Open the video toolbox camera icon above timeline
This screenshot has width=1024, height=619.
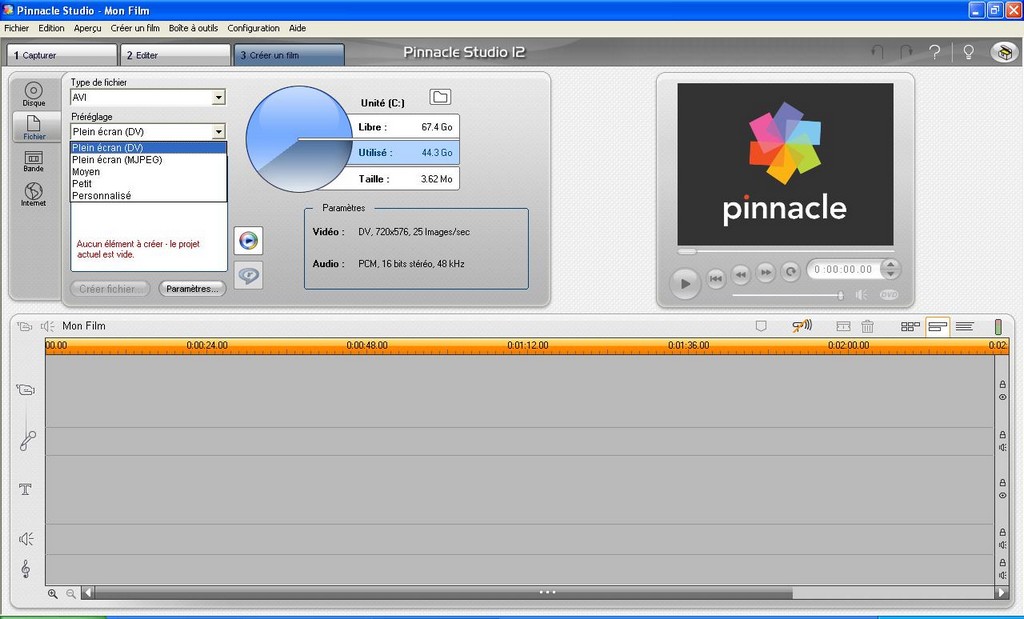25,326
